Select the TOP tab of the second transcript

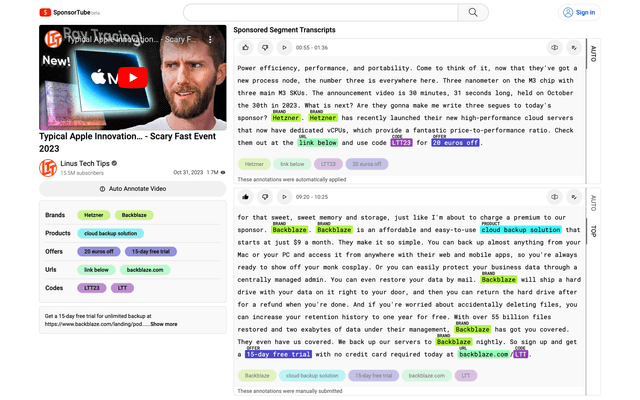593,231
